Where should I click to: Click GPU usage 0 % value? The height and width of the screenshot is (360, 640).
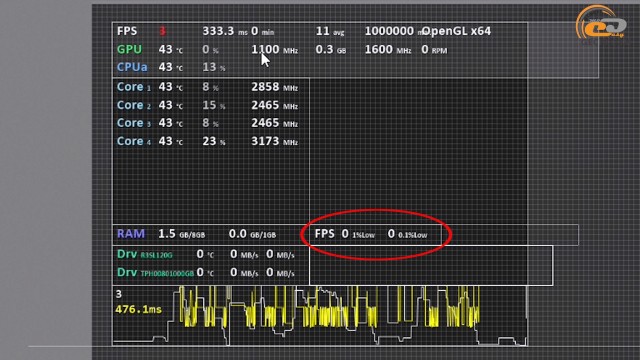coord(210,50)
